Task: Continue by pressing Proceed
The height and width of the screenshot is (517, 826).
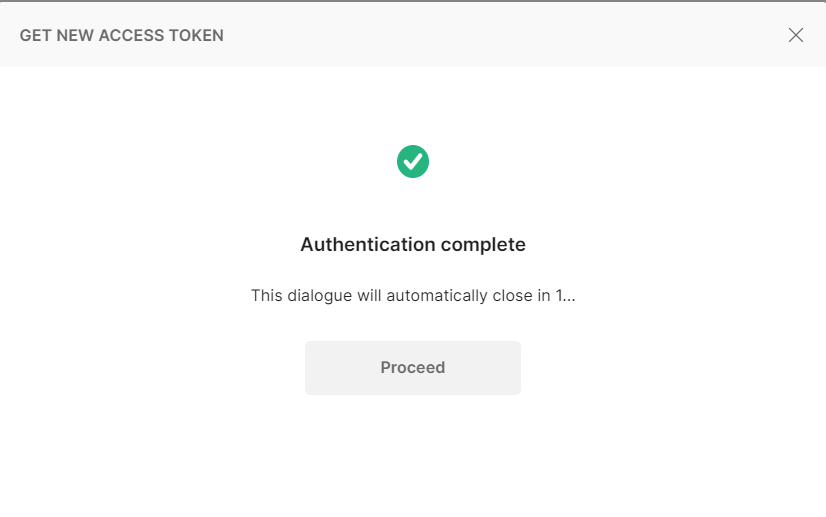Action: [x=412, y=367]
